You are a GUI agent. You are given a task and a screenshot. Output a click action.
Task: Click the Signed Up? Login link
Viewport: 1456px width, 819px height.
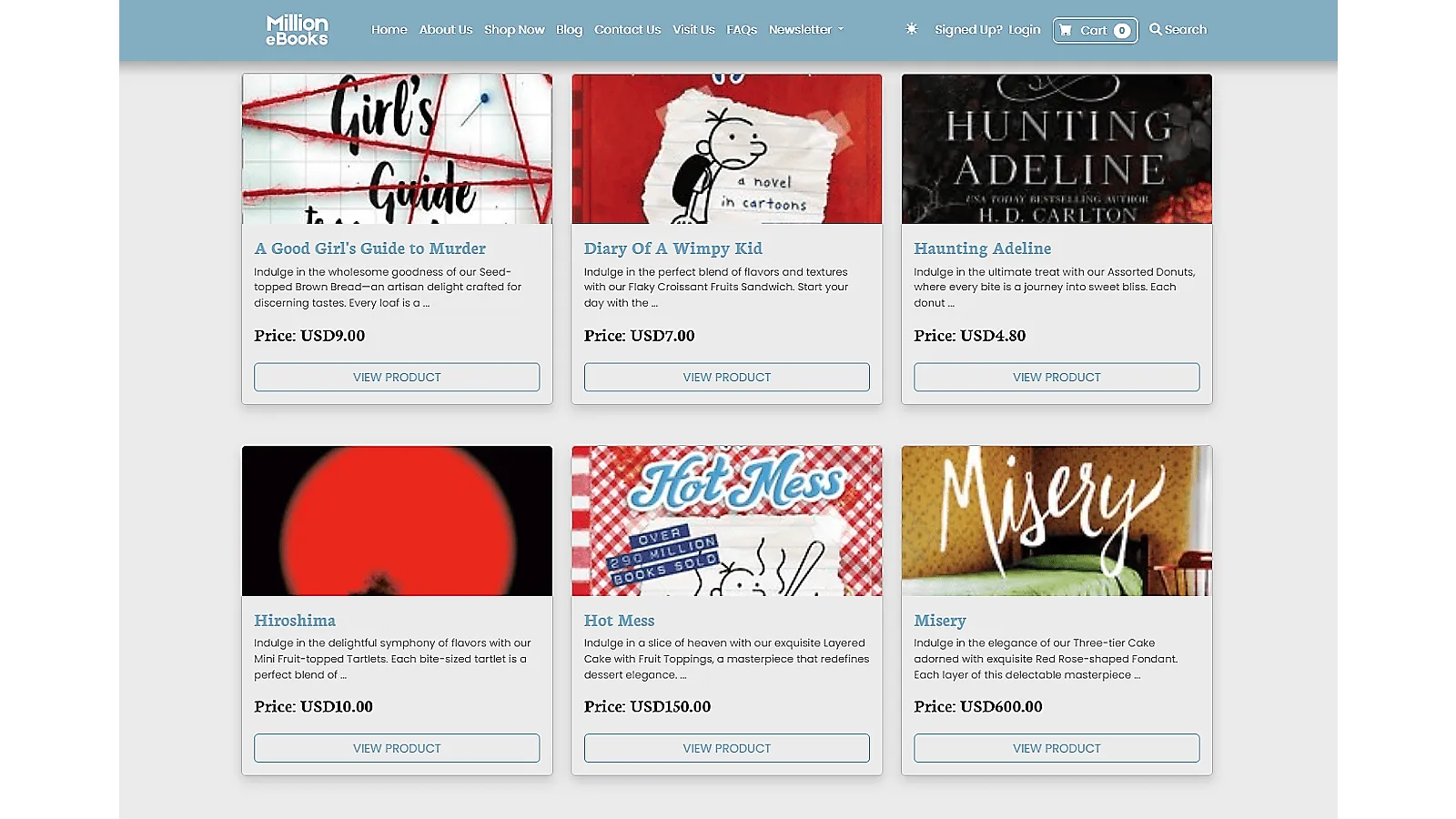(x=987, y=29)
